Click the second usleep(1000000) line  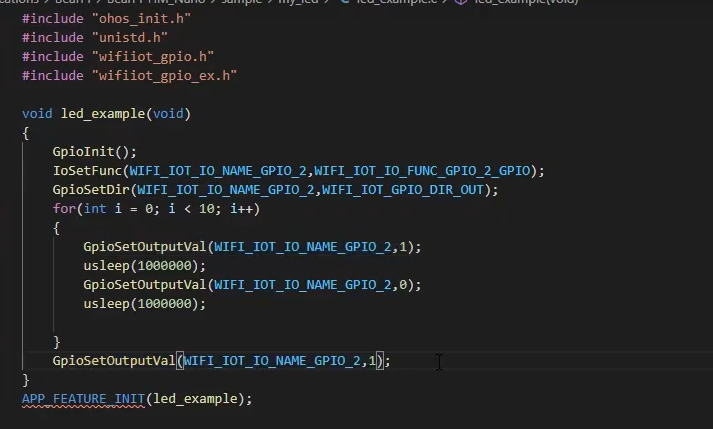point(144,304)
